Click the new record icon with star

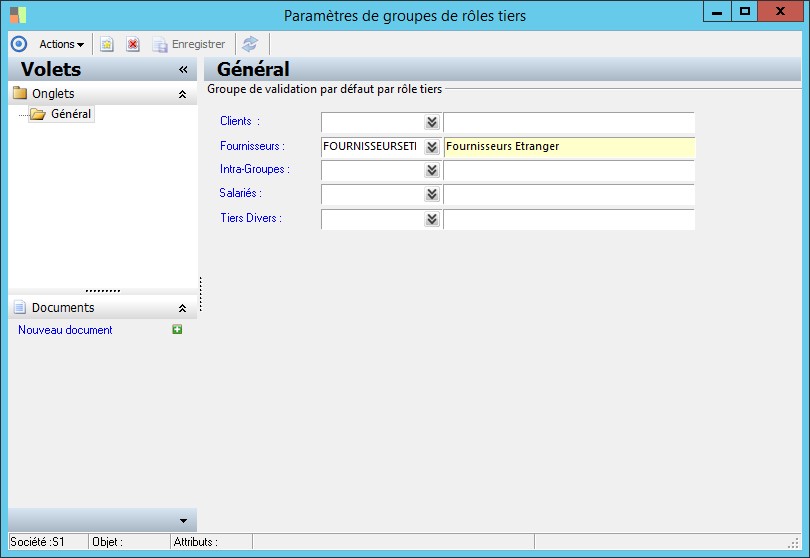[x=107, y=44]
